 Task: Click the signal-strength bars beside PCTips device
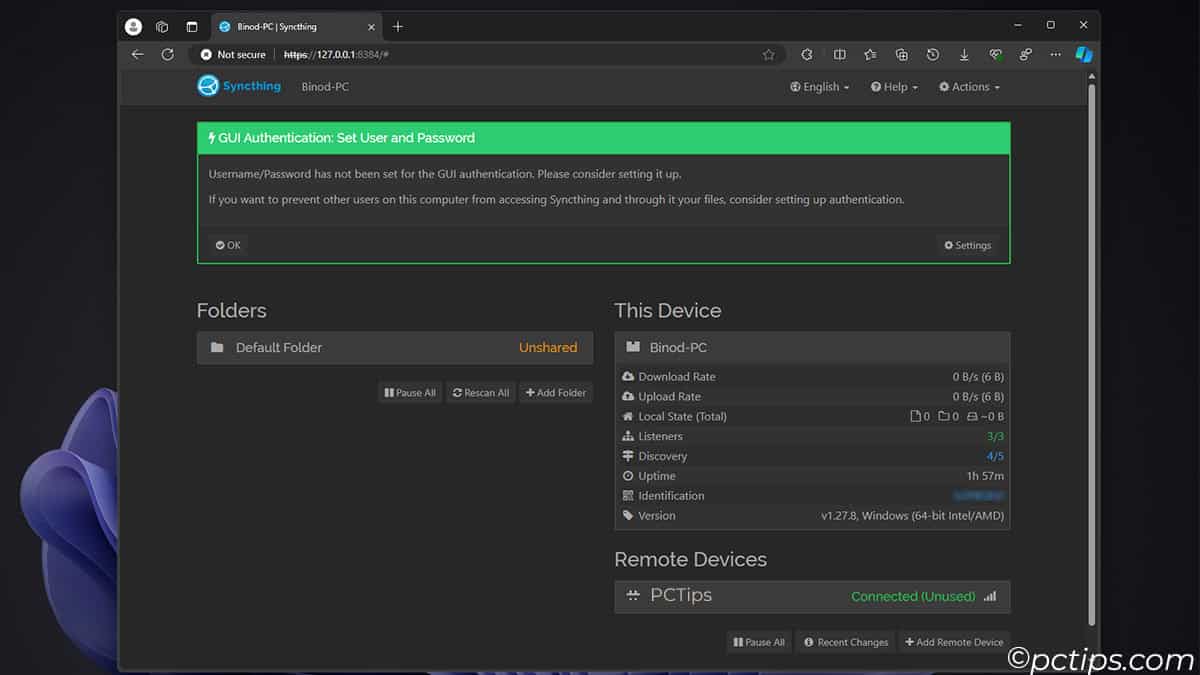coord(989,596)
